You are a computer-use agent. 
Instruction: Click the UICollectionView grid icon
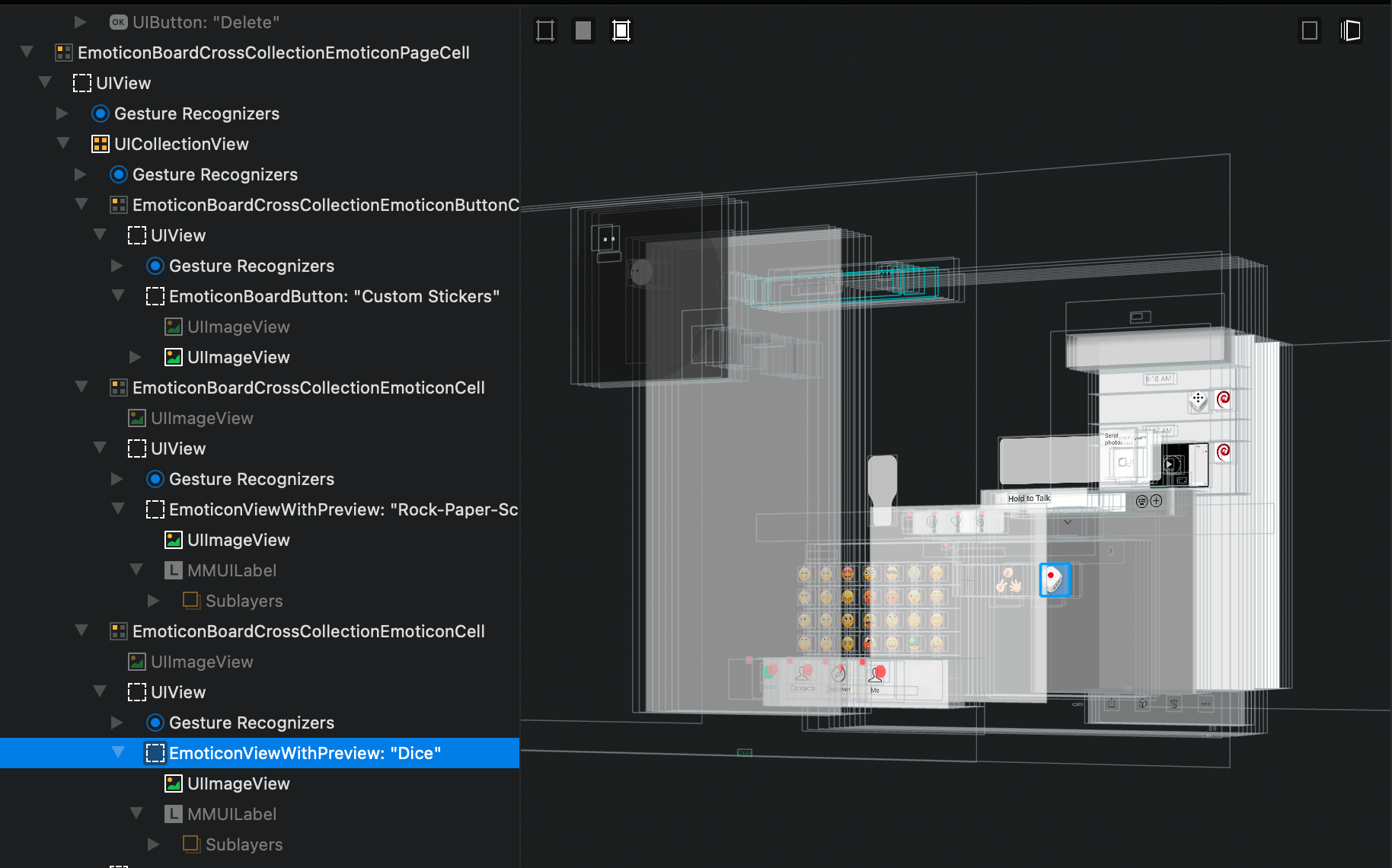point(101,144)
